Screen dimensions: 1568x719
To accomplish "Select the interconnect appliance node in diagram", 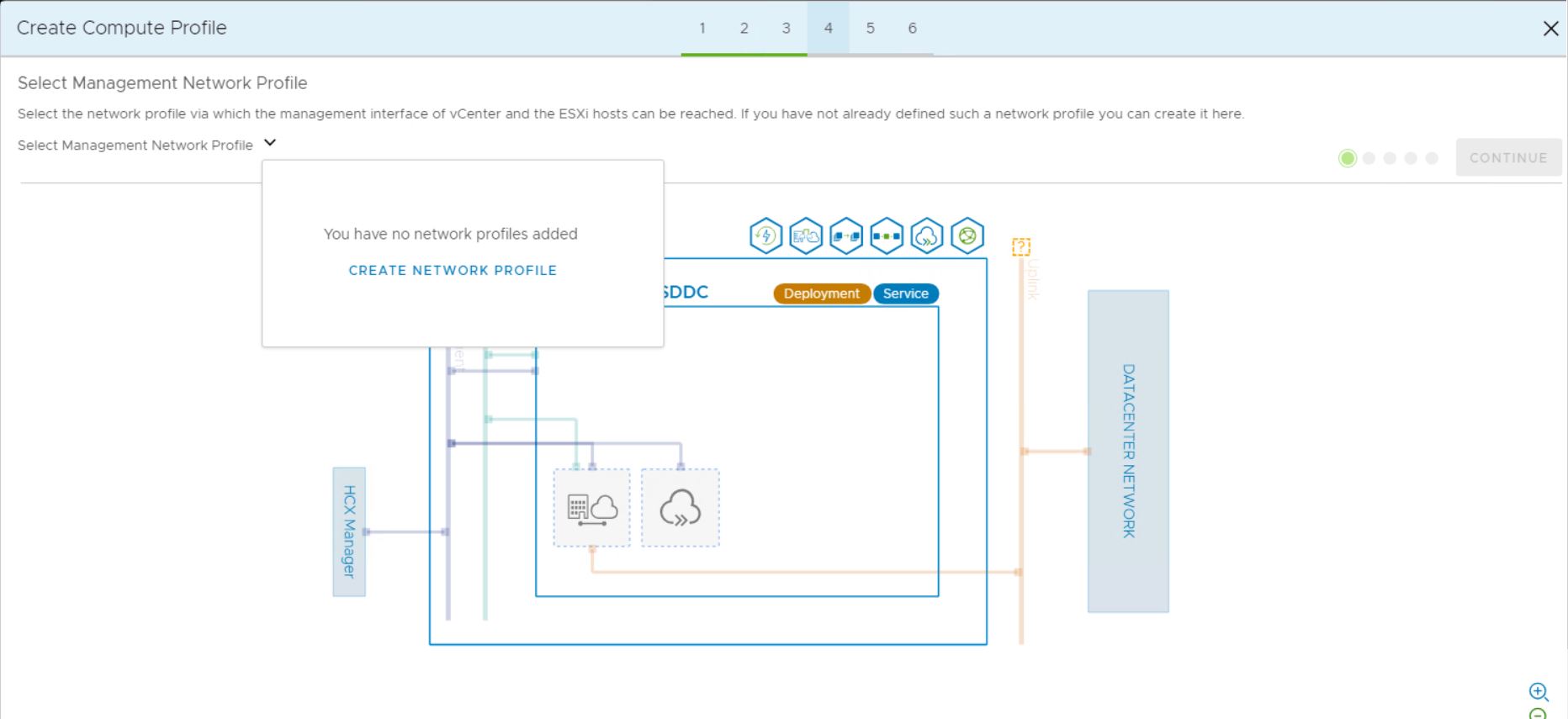I will coord(591,509).
